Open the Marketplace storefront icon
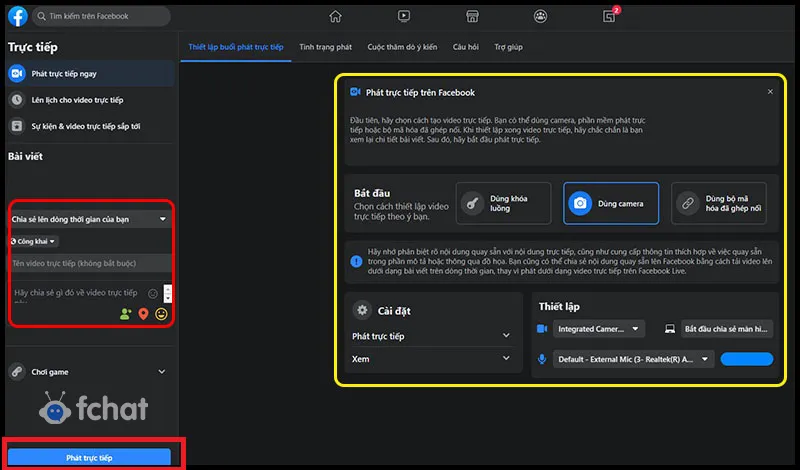Viewport: 800px width, 470px height. coord(472,16)
